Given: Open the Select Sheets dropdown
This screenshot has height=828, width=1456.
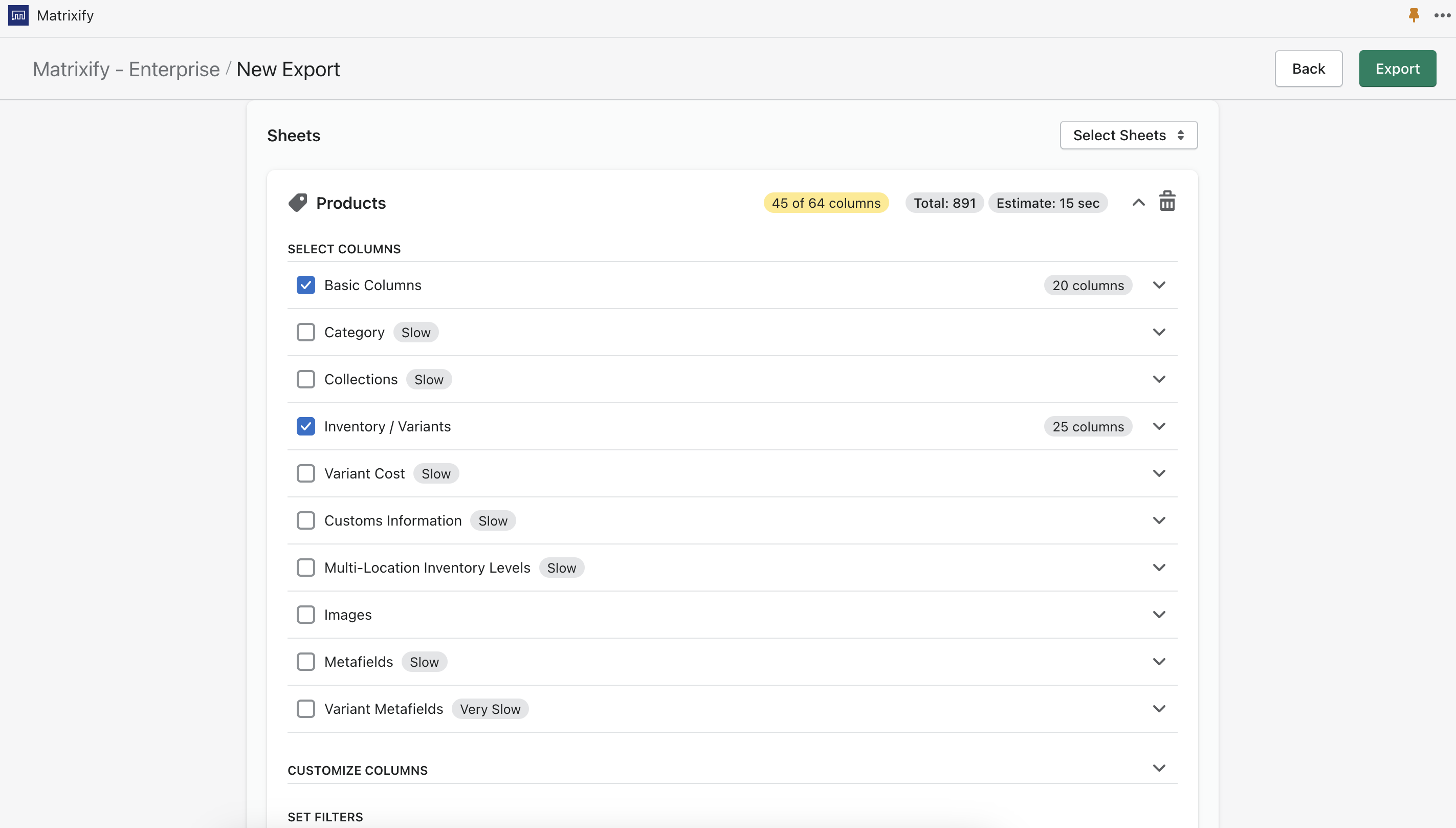Looking at the screenshot, I should coord(1128,135).
